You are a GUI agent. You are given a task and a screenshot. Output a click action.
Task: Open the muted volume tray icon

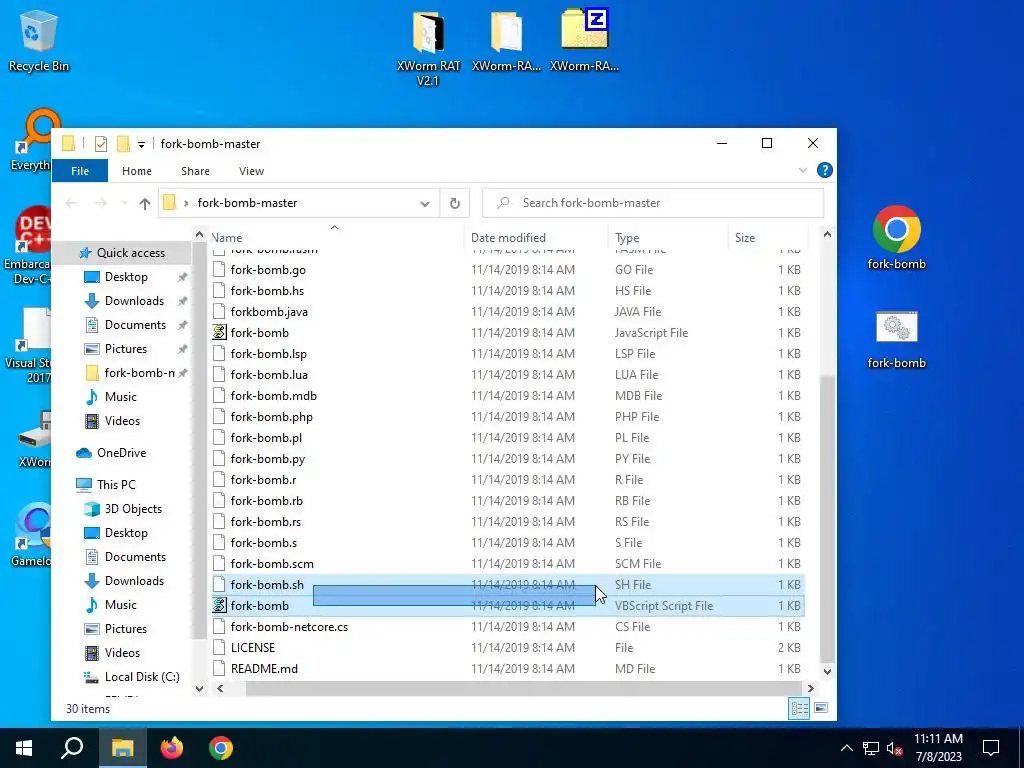pyautogui.click(x=895, y=748)
